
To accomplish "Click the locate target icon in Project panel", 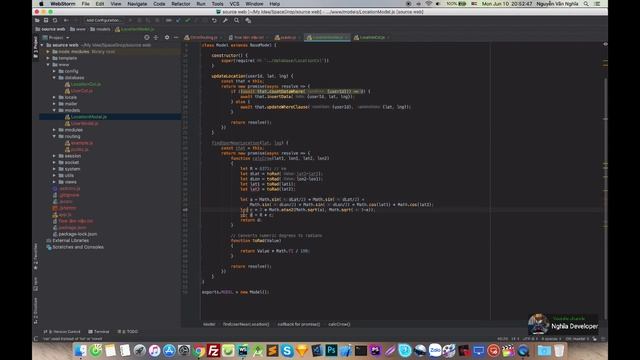I will click(x=147, y=37).
